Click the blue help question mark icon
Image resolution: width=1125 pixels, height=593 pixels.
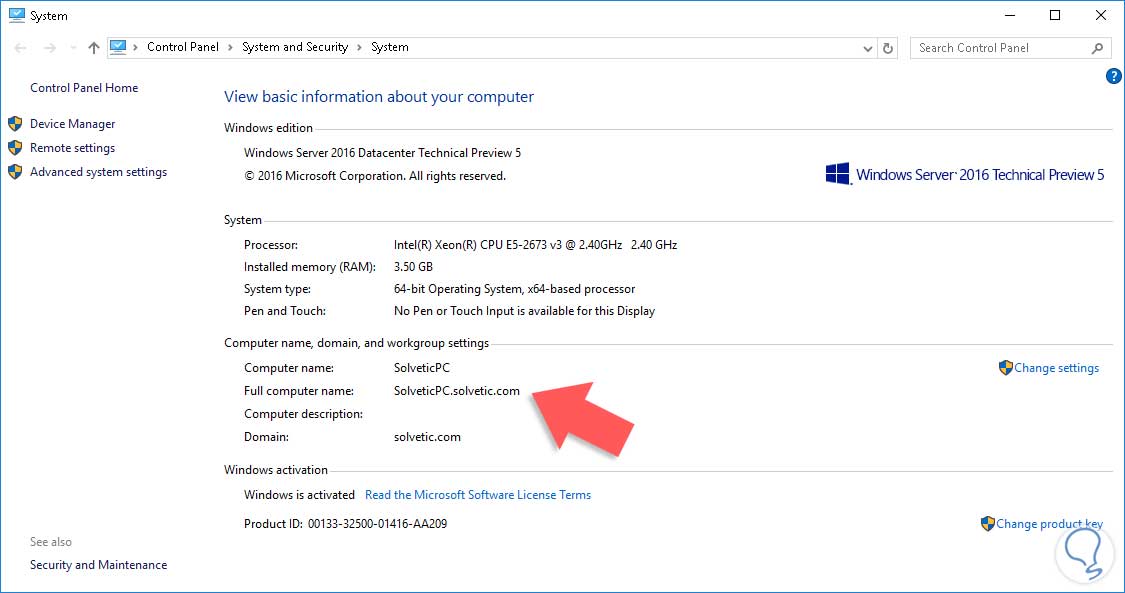(1114, 76)
